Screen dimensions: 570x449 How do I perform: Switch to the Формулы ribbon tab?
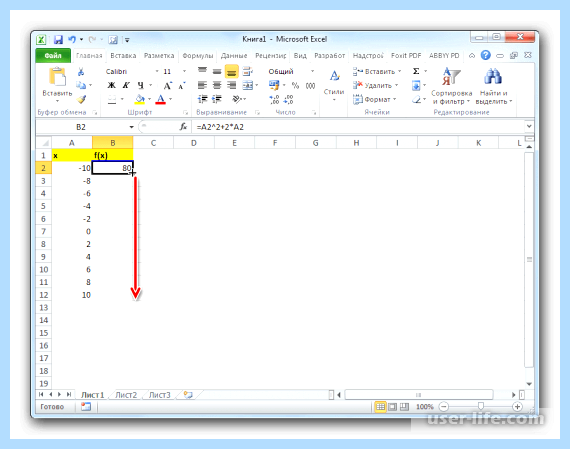click(198, 56)
